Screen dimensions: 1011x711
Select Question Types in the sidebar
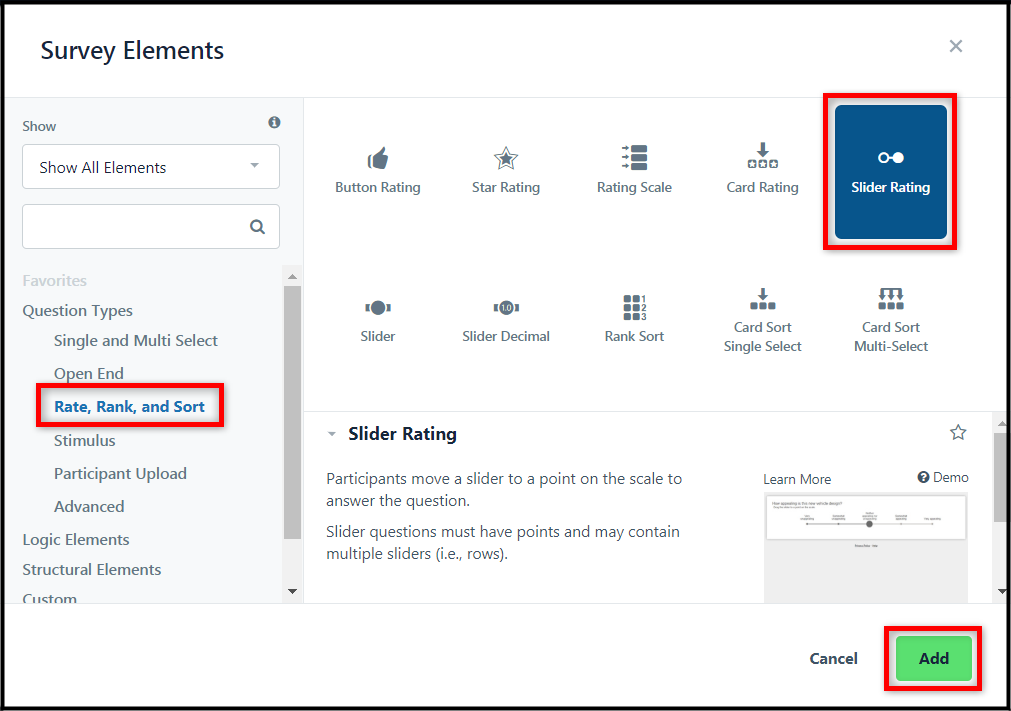point(77,311)
